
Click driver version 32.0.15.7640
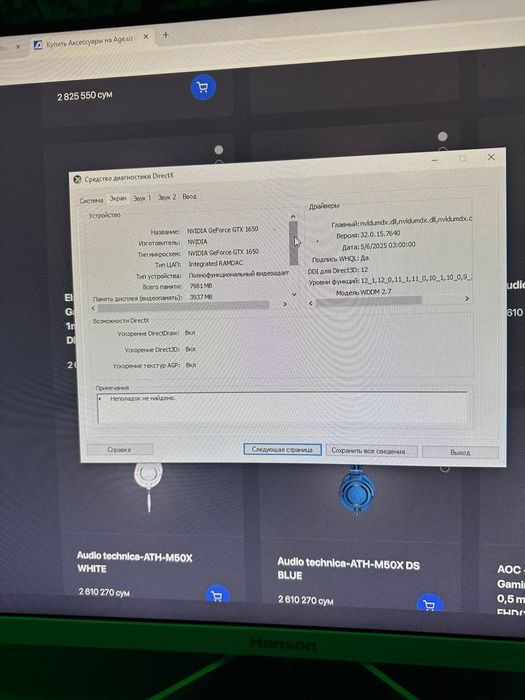click(x=380, y=234)
